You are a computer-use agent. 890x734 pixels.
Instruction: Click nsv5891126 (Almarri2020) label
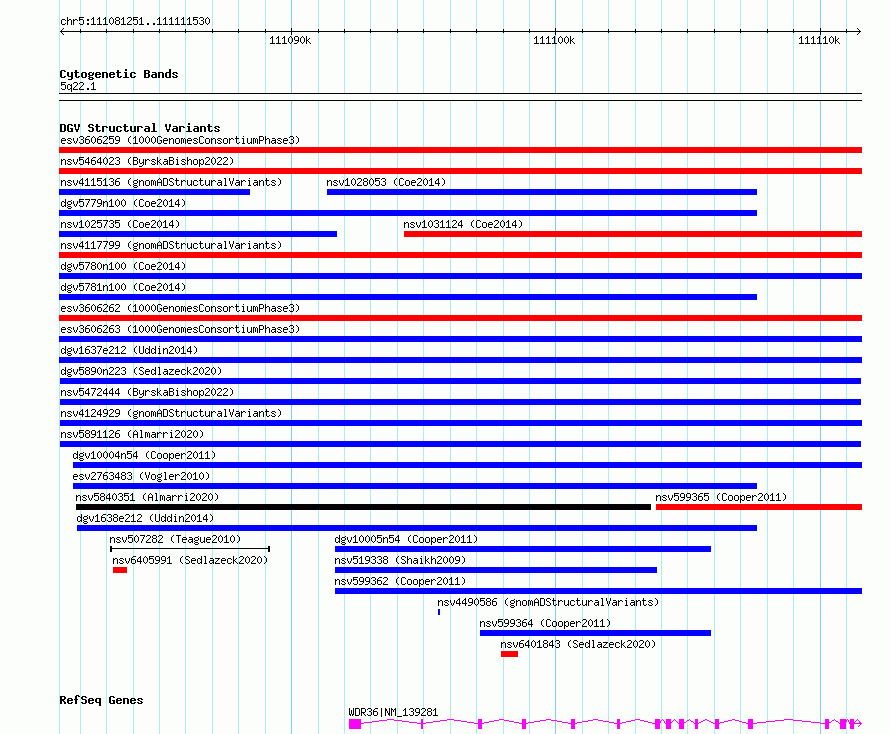click(132, 434)
